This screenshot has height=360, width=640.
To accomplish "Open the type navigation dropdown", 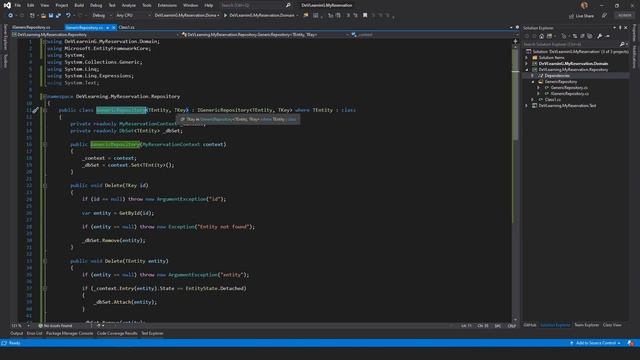I will pos(265,35).
